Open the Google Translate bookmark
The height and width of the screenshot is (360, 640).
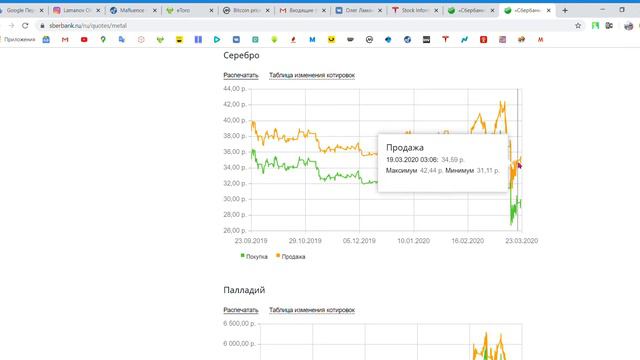coord(122,40)
